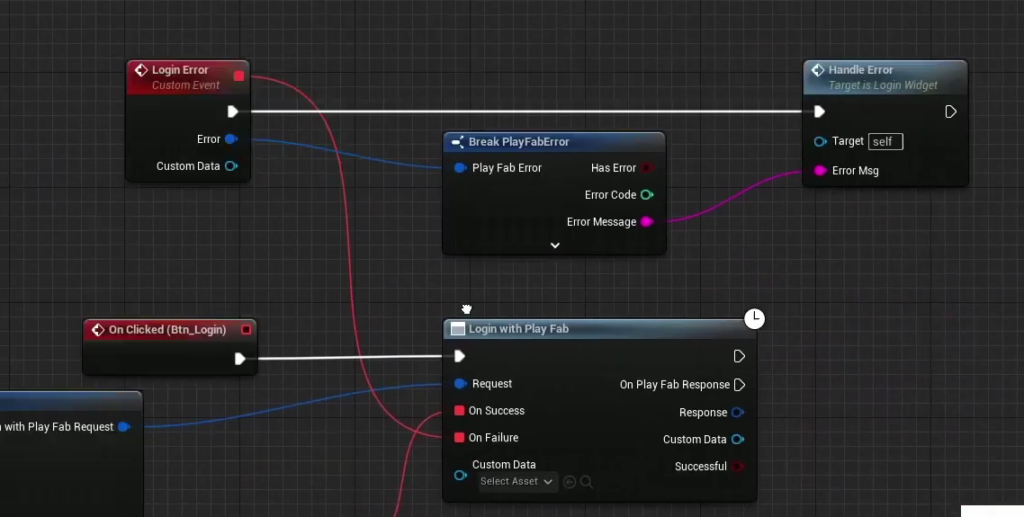Select the Error Message magenta output pin

click(x=647, y=222)
